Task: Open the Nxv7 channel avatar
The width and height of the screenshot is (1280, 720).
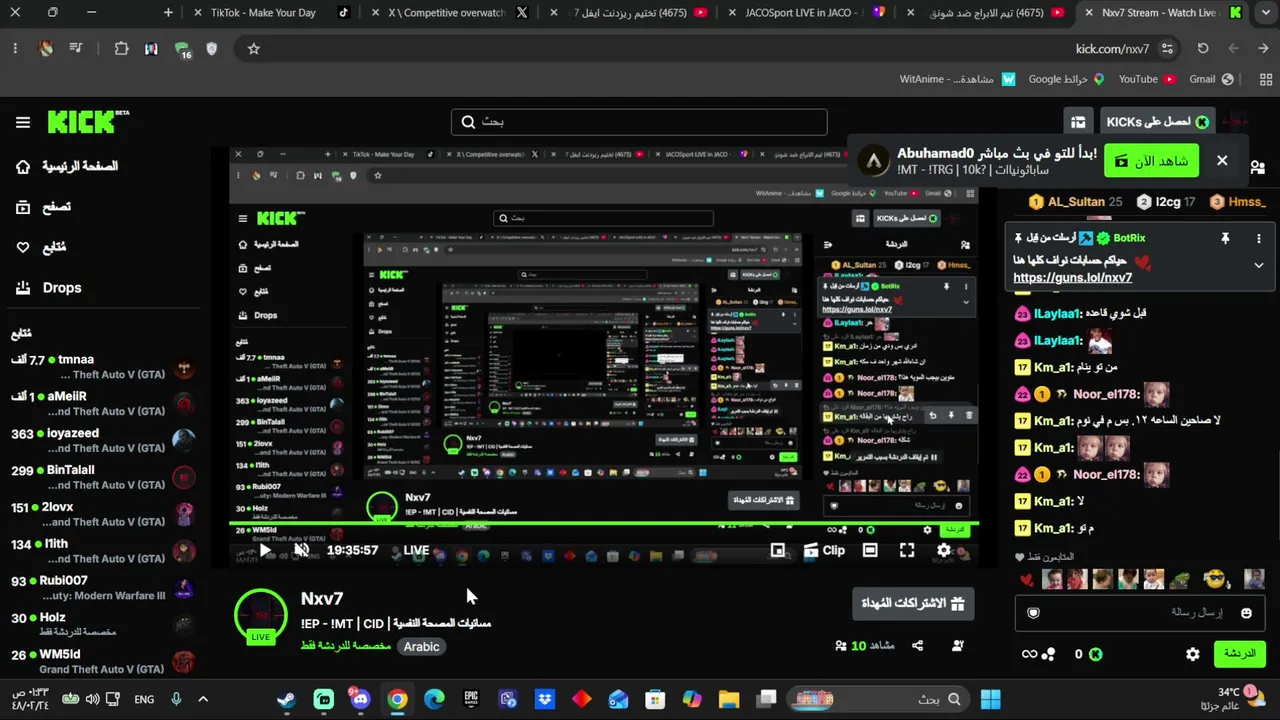Action: [261, 614]
